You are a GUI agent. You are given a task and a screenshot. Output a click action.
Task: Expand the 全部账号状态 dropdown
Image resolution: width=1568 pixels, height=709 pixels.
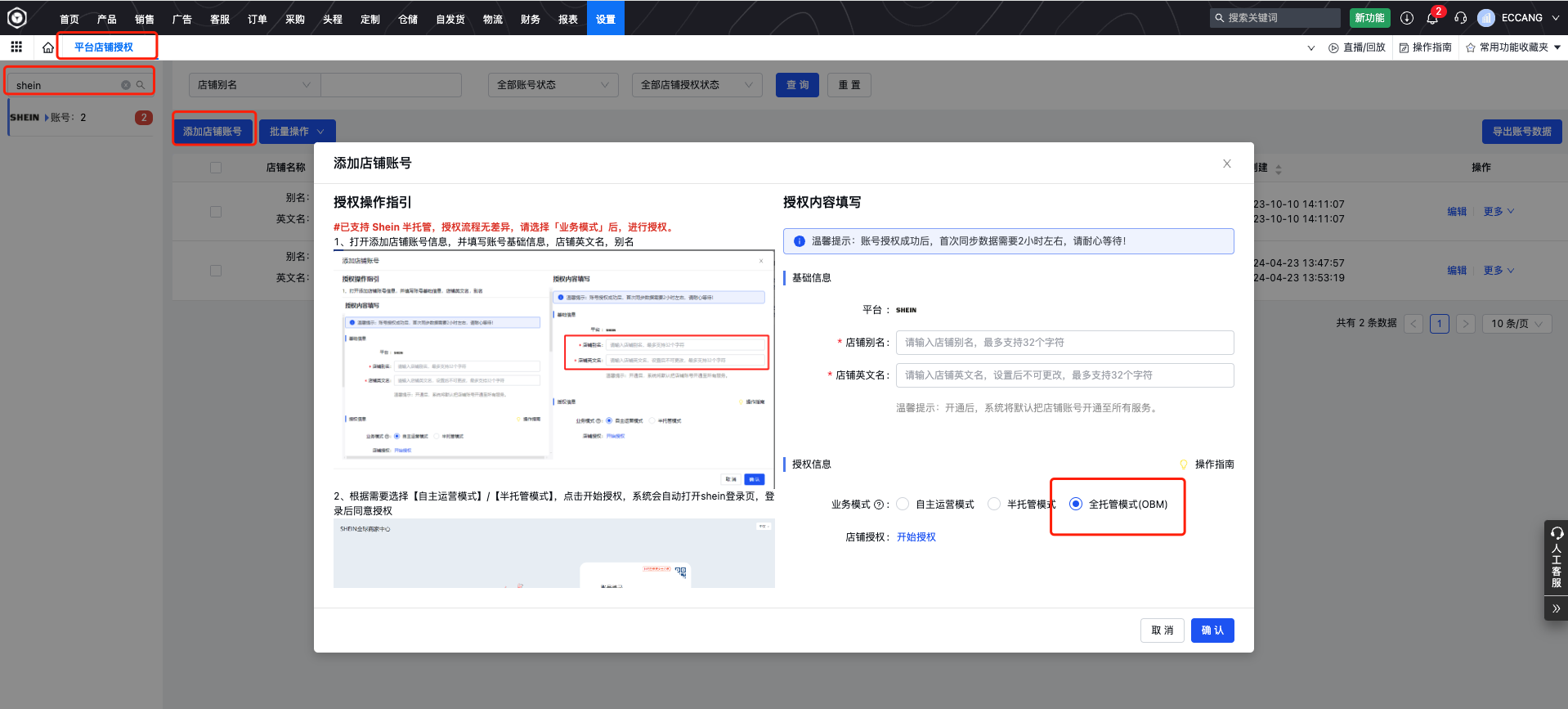(553, 85)
